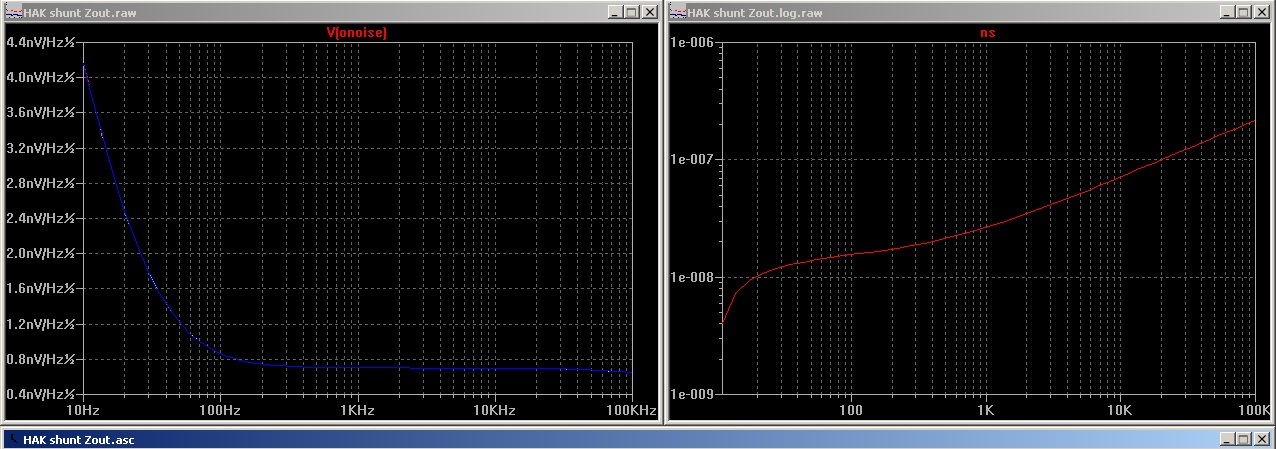Click the 2.0nV/Hz½ axis label

click(40, 253)
